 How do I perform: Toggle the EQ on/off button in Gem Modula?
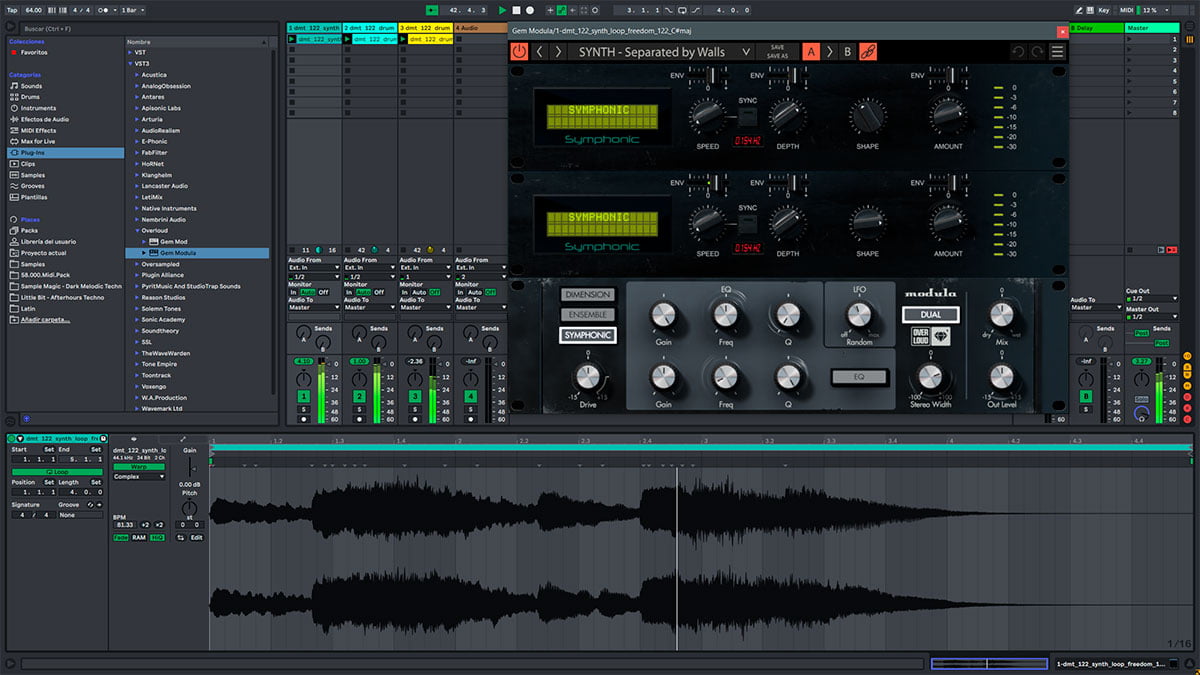(859, 377)
